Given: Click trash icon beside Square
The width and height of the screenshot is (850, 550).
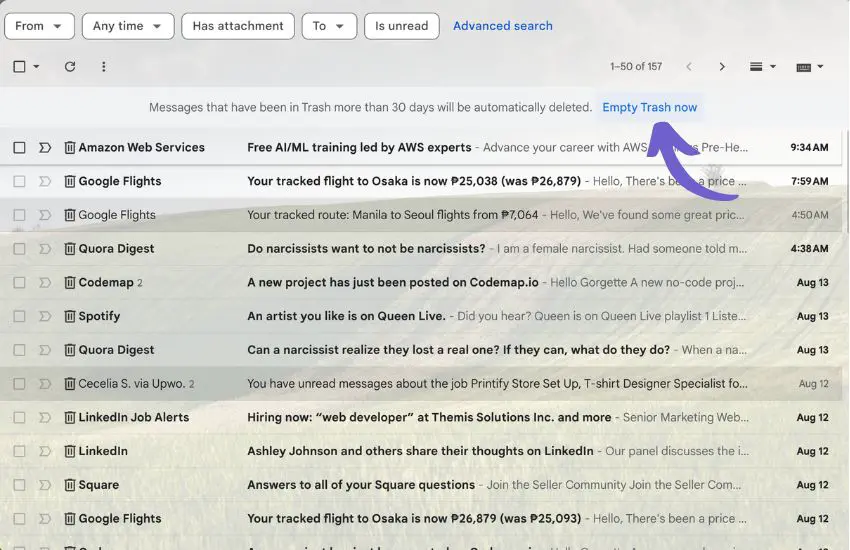Looking at the screenshot, I should click(x=70, y=485).
